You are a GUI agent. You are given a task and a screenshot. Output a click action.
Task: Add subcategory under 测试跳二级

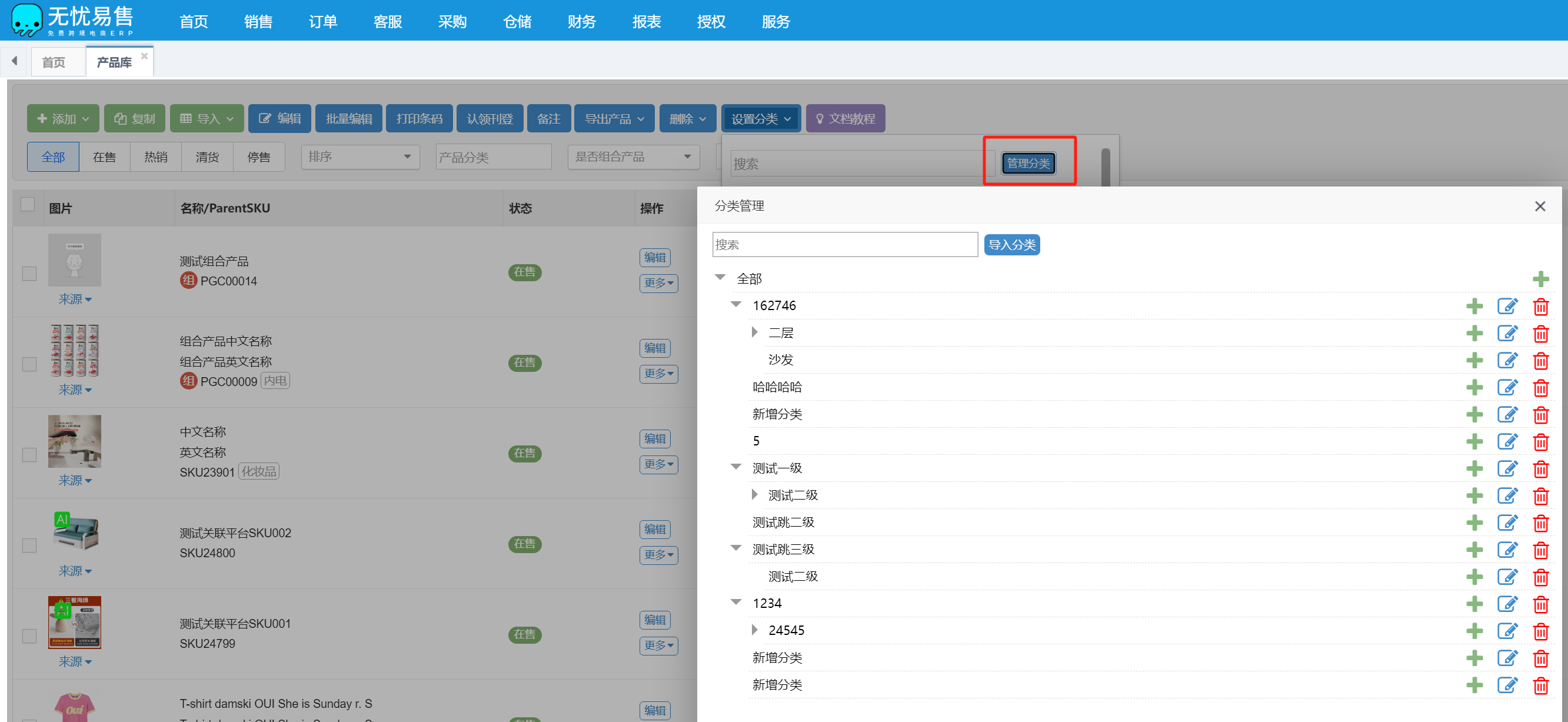(1474, 523)
